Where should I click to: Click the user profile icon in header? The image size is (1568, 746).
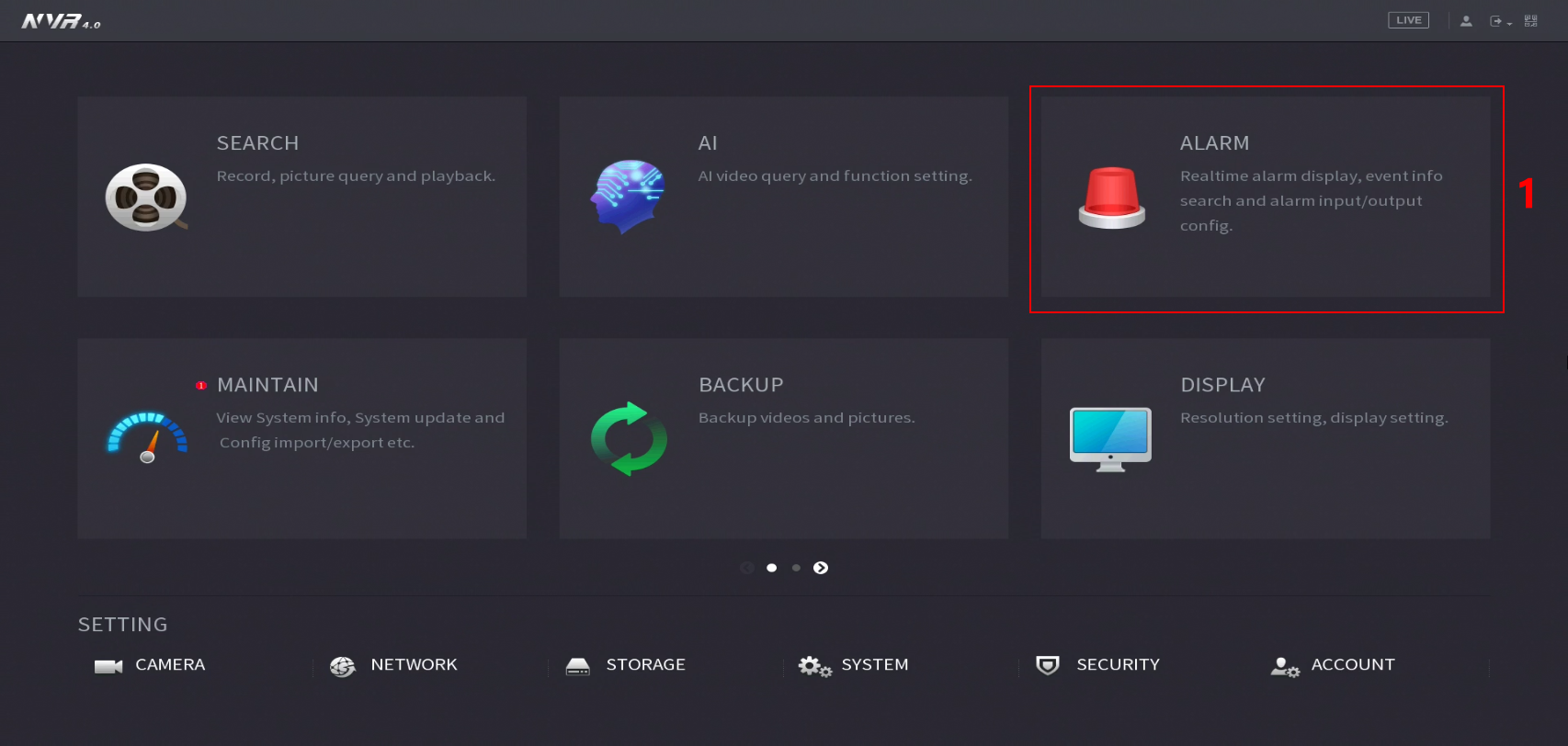coord(1466,21)
